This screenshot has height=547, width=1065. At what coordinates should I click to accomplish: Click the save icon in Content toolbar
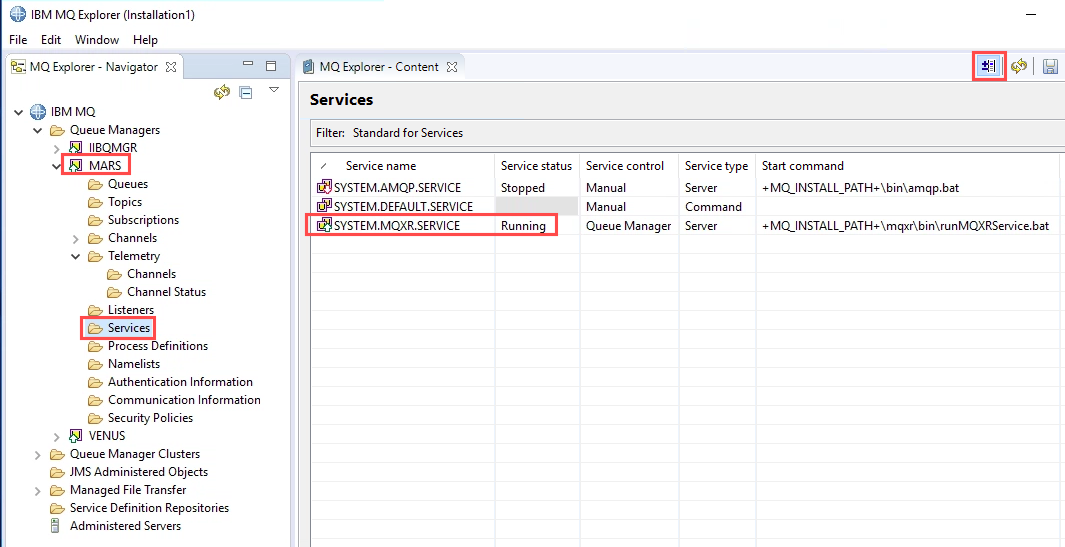point(1050,67)
